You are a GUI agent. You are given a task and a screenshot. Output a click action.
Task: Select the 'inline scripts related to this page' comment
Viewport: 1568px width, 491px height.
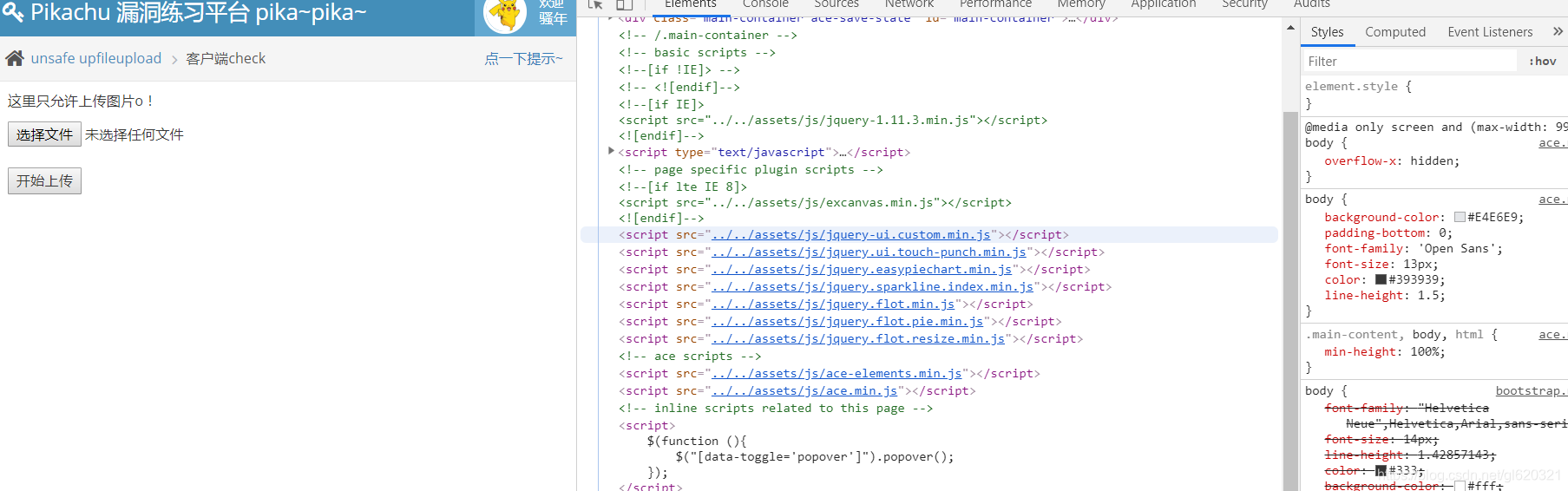tap(776, 408)
